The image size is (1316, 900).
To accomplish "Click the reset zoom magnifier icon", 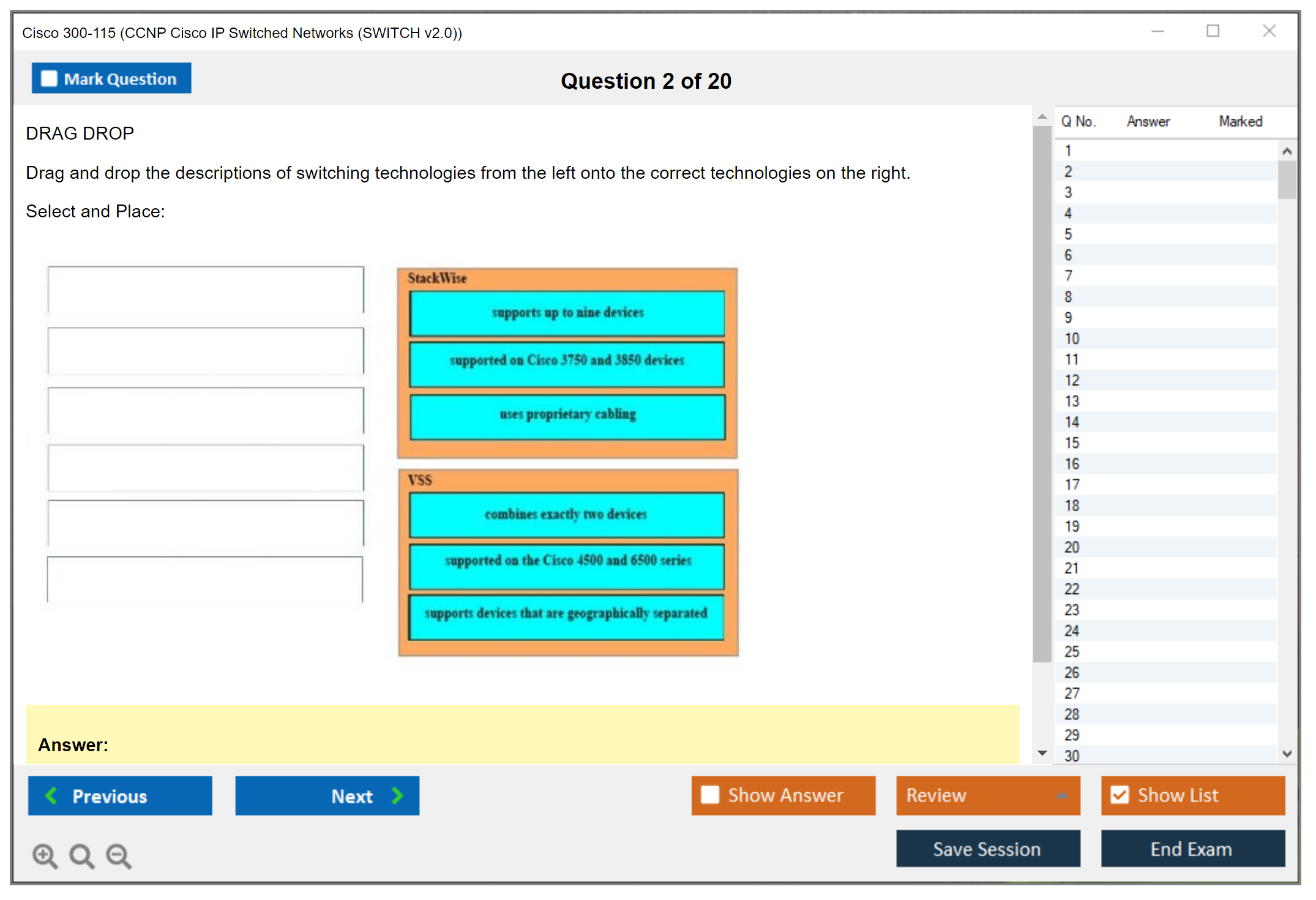I will click(81, 855).
